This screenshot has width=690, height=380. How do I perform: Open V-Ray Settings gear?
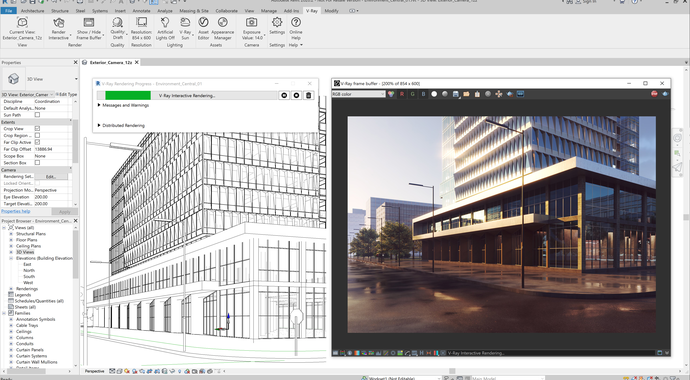277,22
